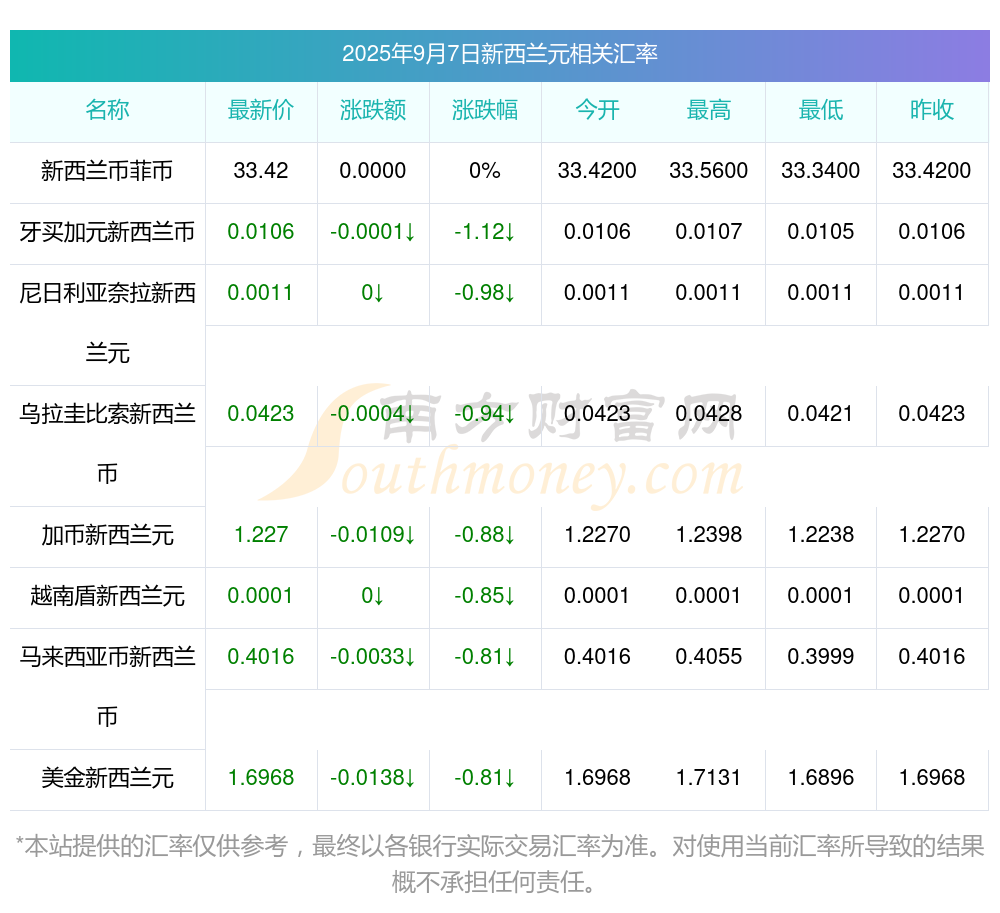Click the low value 0.3999
This screenshot has height=913, width=1000.
point(821,657)
